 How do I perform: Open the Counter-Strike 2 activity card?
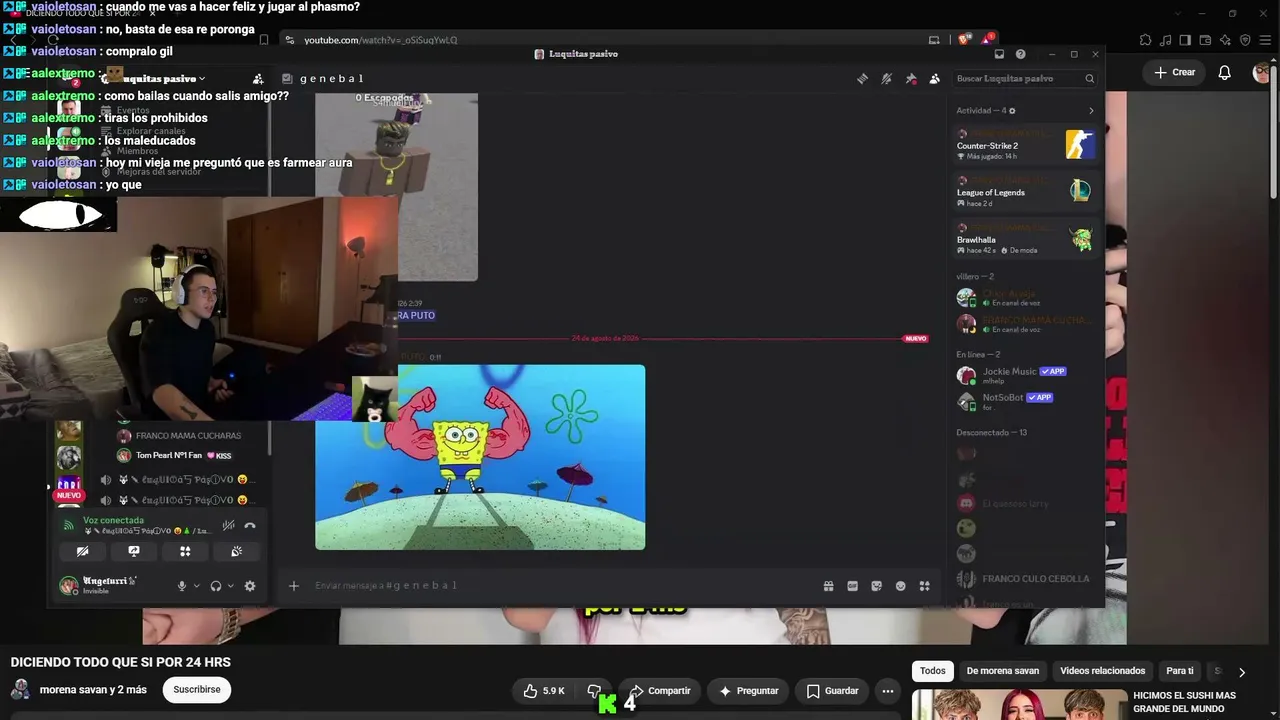(1026, 145)
